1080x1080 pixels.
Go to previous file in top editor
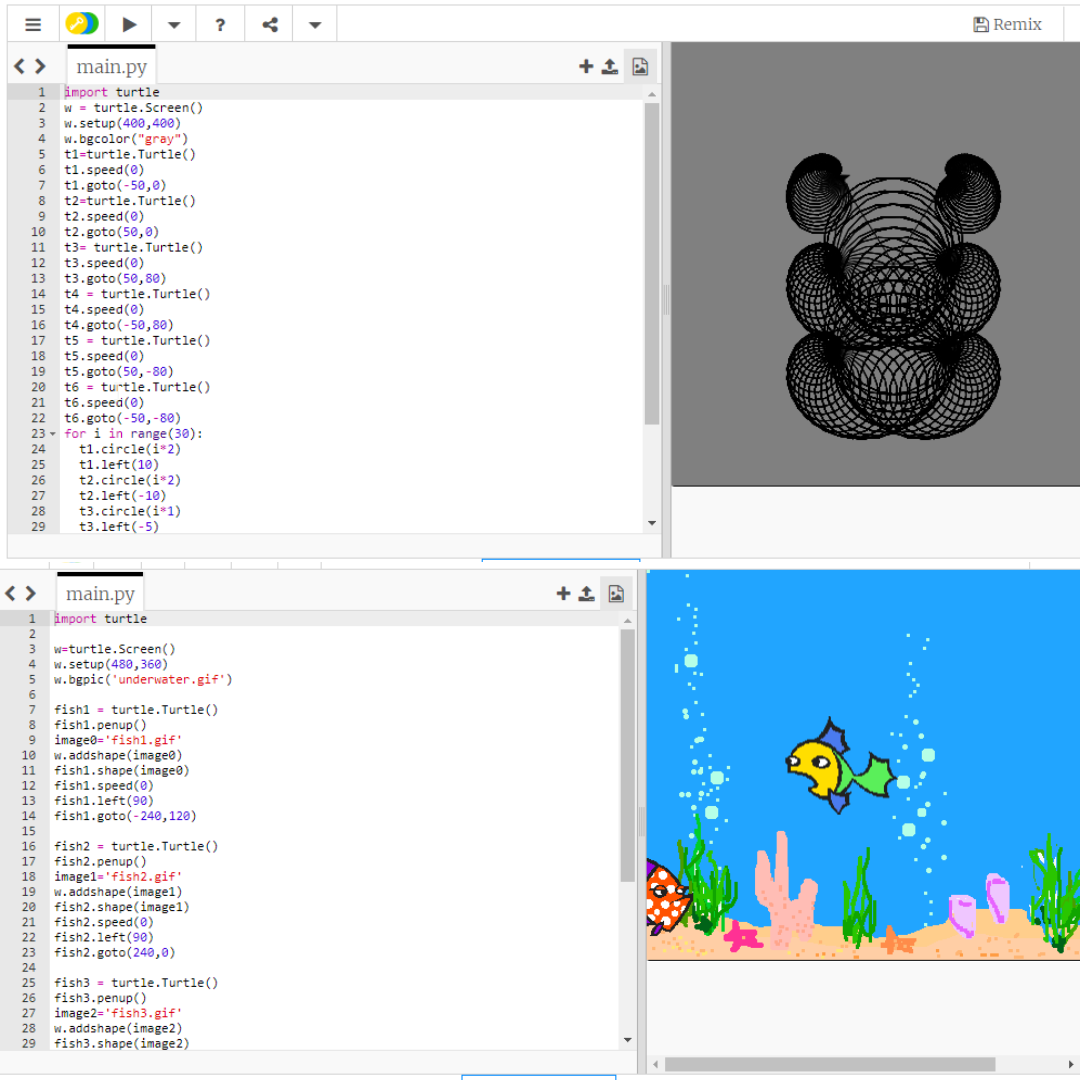19,66
